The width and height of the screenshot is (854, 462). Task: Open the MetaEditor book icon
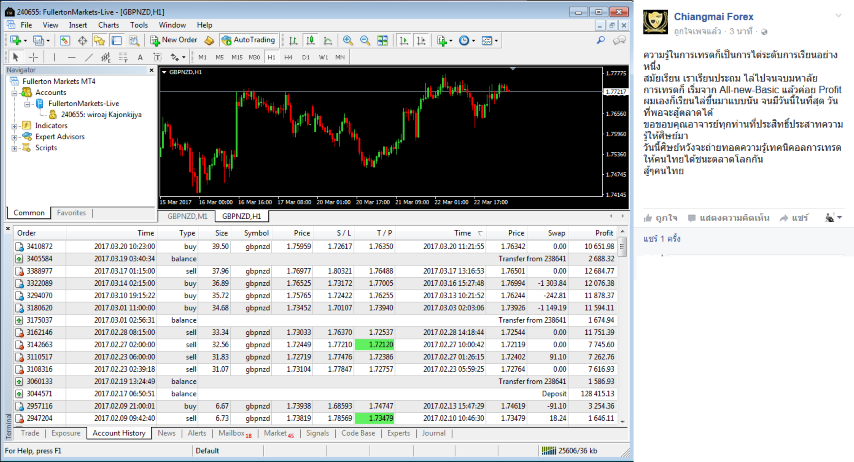(209, 40)
